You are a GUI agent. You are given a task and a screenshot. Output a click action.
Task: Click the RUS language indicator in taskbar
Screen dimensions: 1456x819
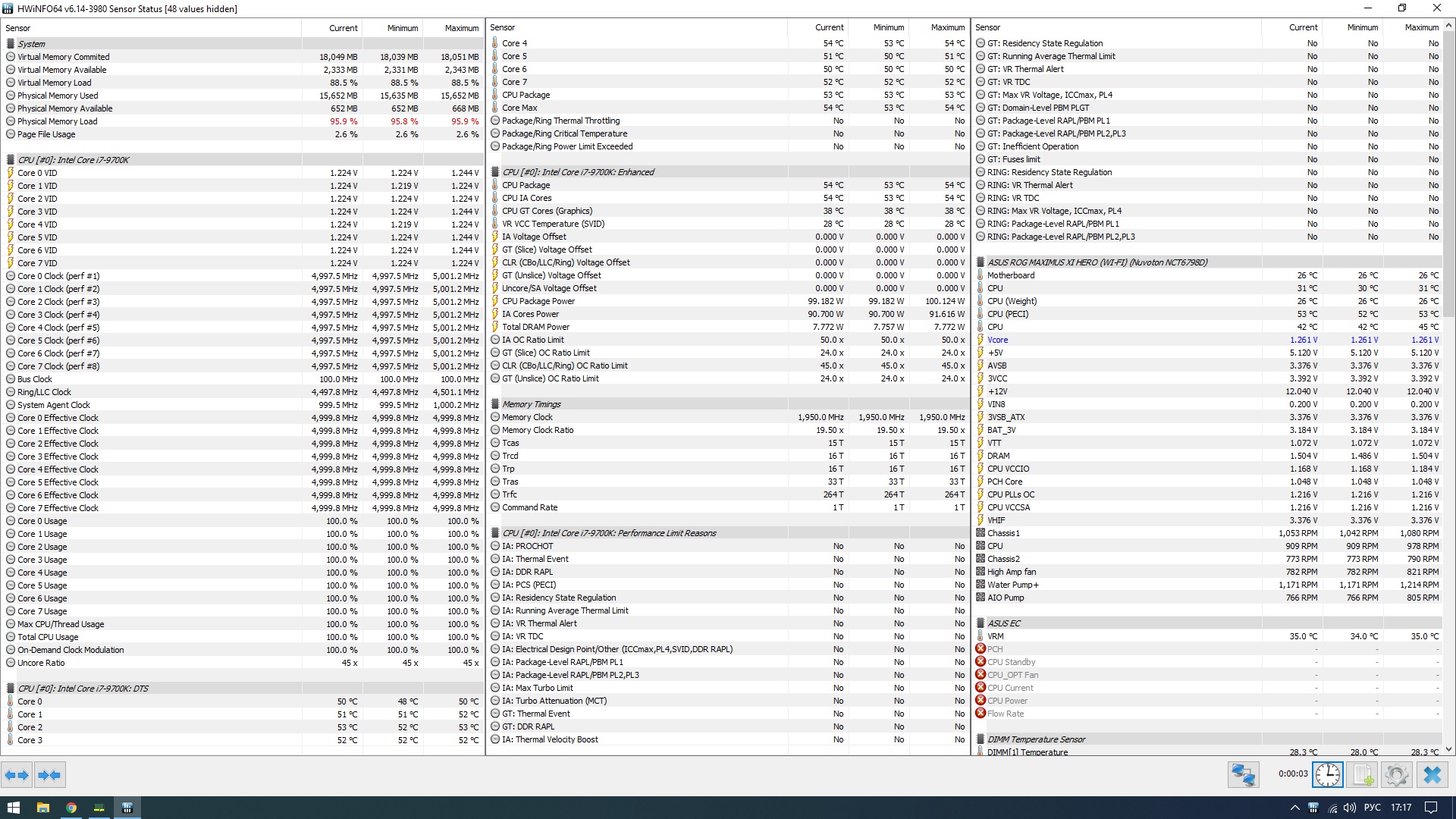point(1372,808)
